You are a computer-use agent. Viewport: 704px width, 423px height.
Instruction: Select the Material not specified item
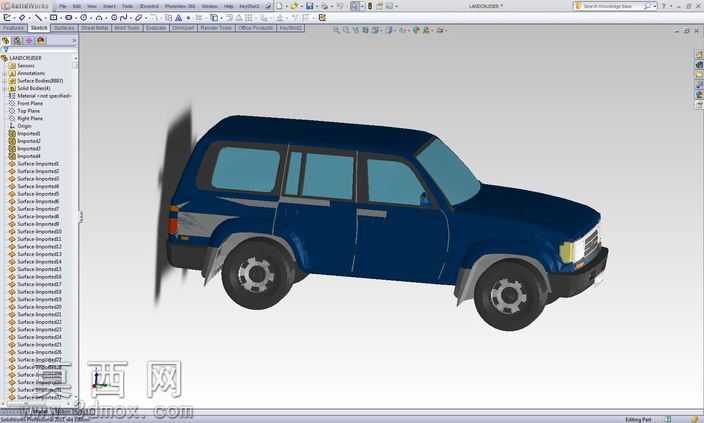point(44,96)
